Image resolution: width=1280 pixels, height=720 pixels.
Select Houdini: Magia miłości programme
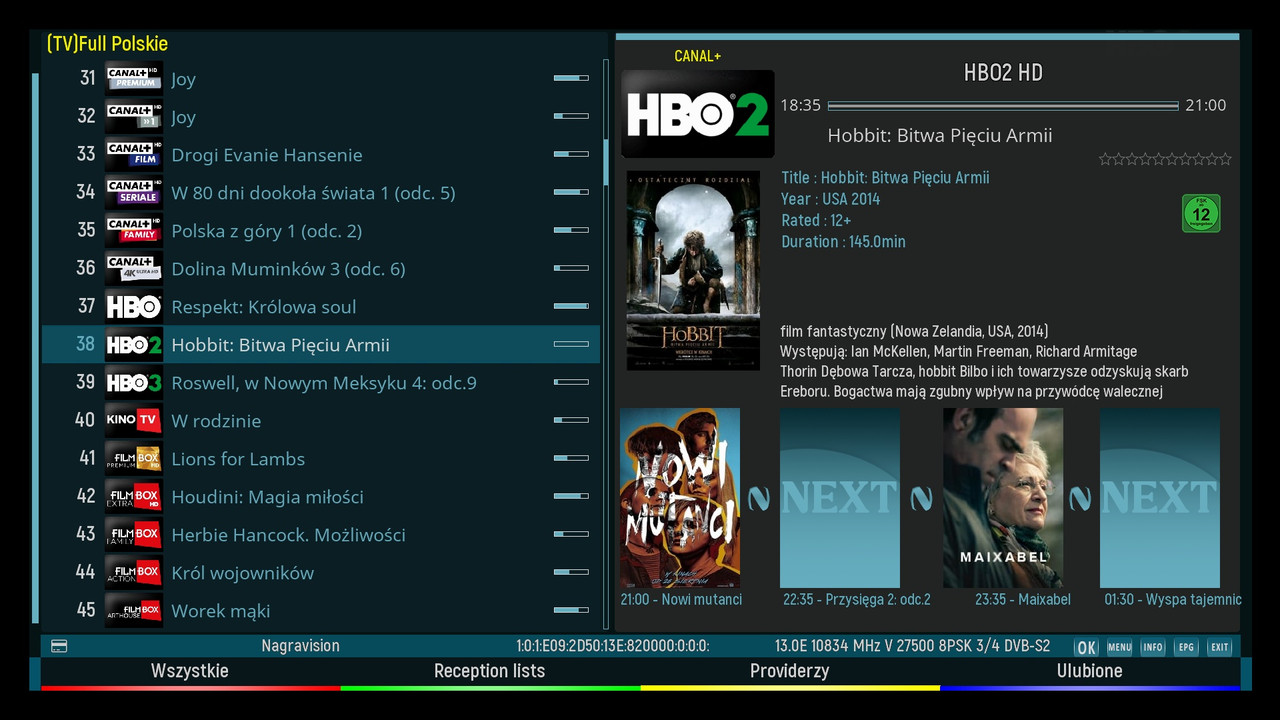(267, 497)
